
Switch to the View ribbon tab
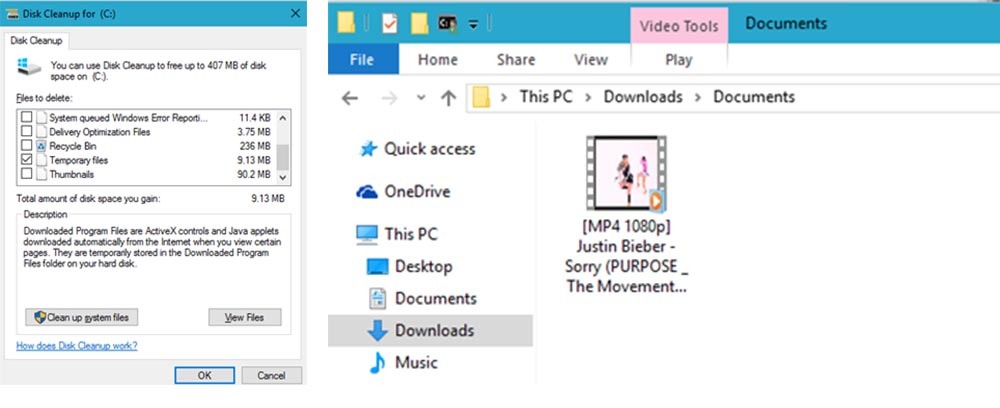[x=591, y=60]
